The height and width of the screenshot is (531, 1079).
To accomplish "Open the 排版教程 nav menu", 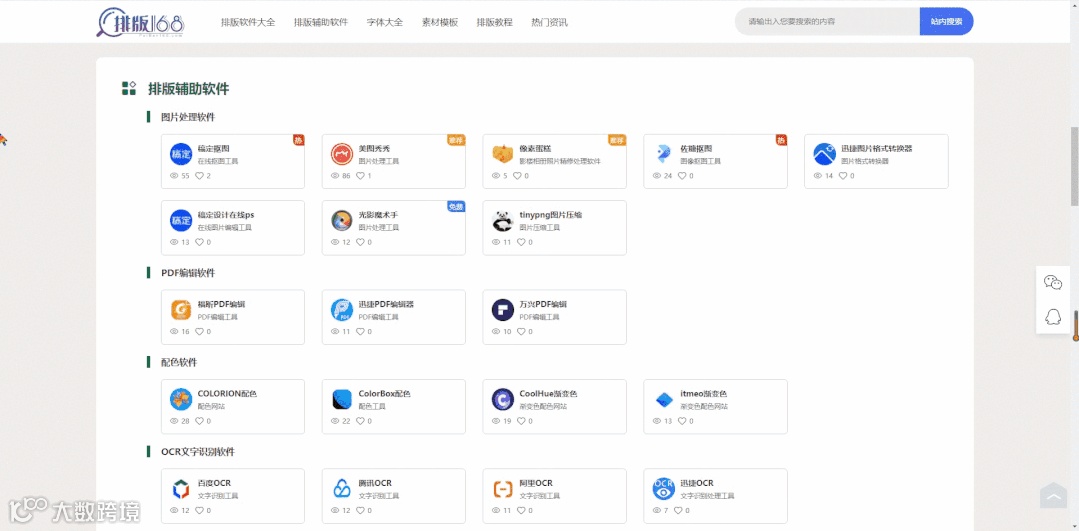I will click(x=494, y=22).
